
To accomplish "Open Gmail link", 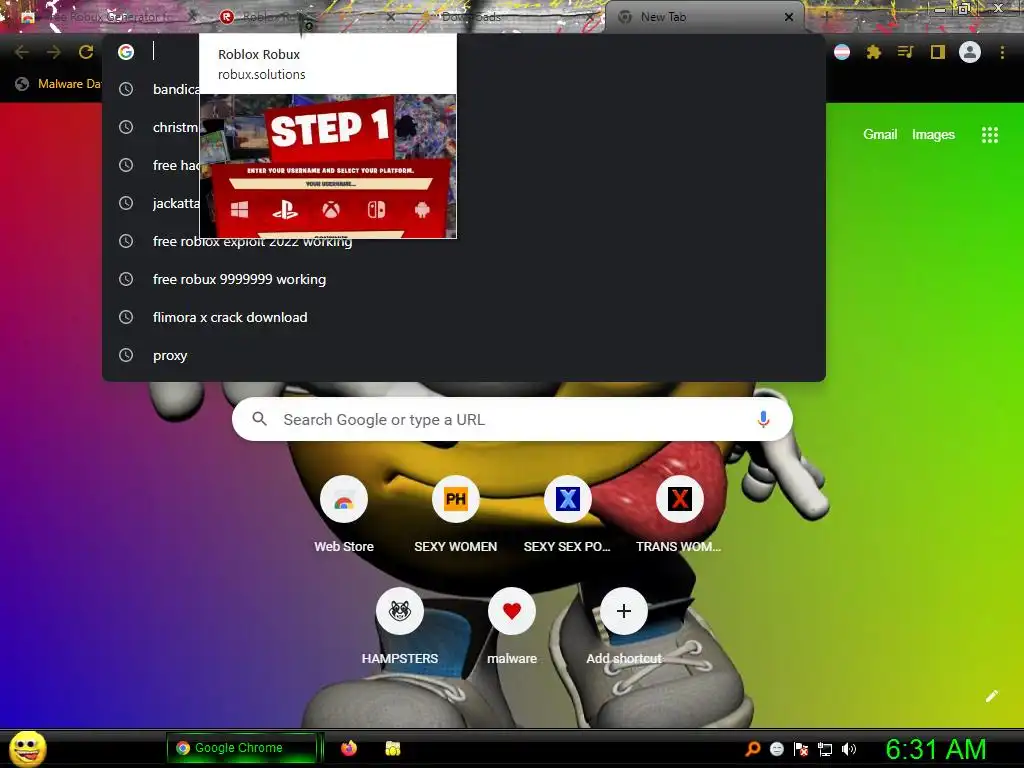I will click(880, 135).
